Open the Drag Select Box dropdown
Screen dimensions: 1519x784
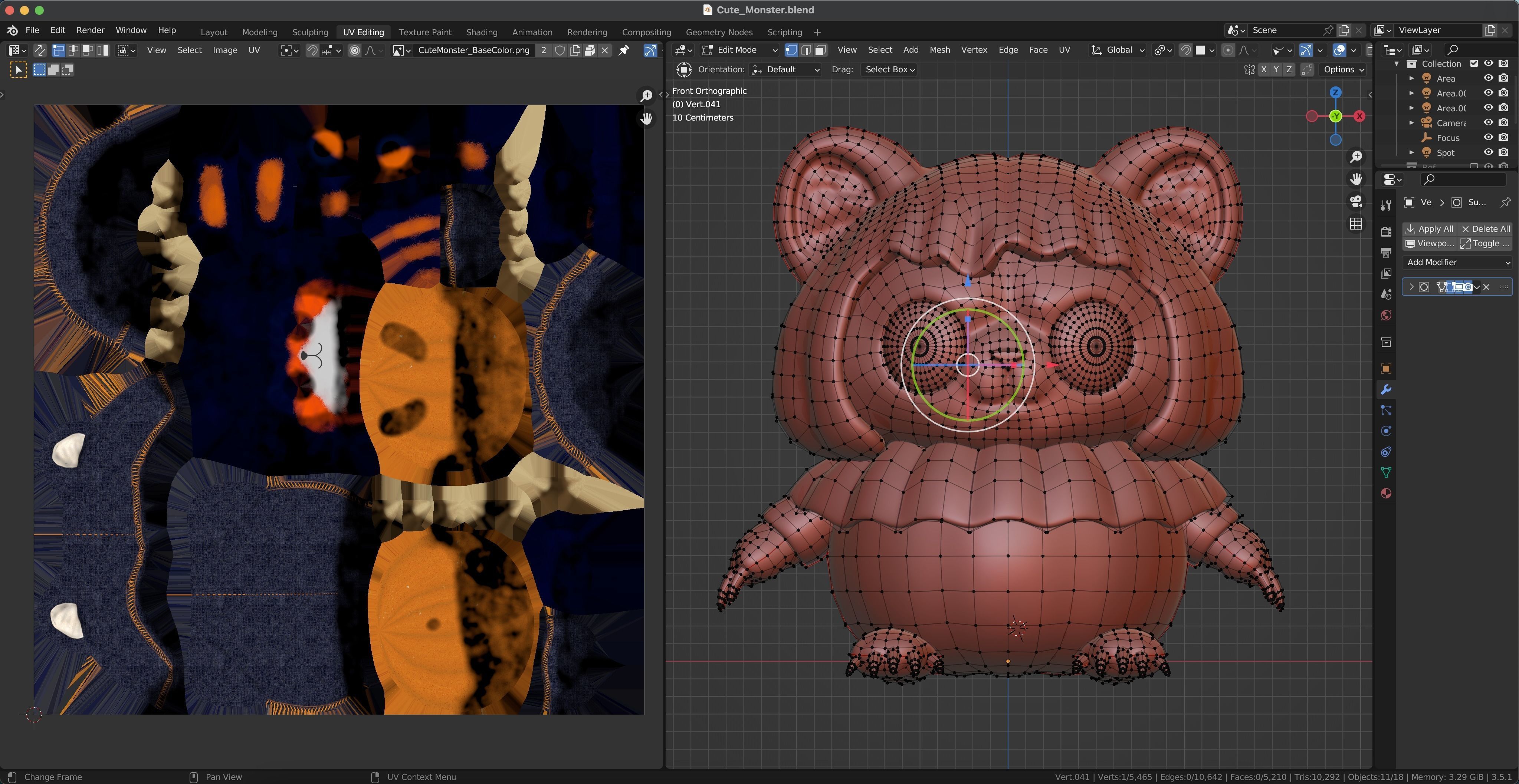[x=889, y=70]
